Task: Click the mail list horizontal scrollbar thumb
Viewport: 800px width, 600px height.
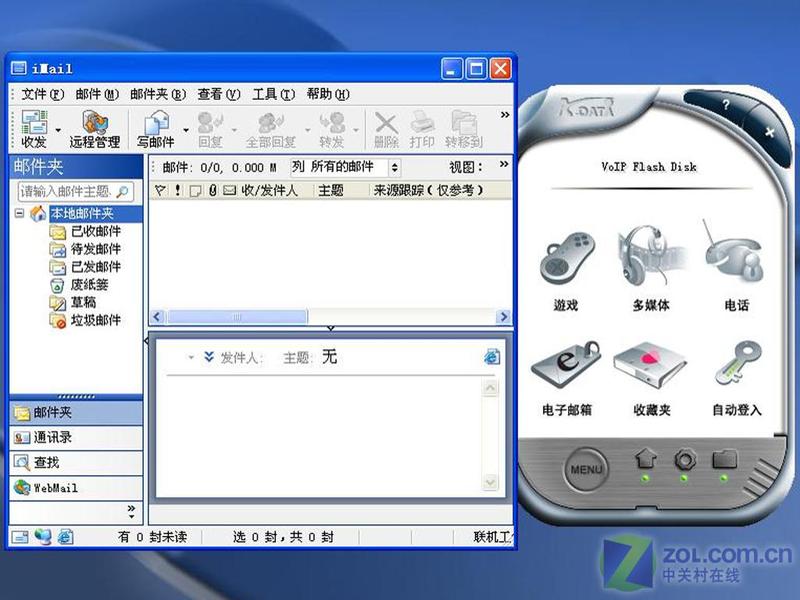Action: 237,317
